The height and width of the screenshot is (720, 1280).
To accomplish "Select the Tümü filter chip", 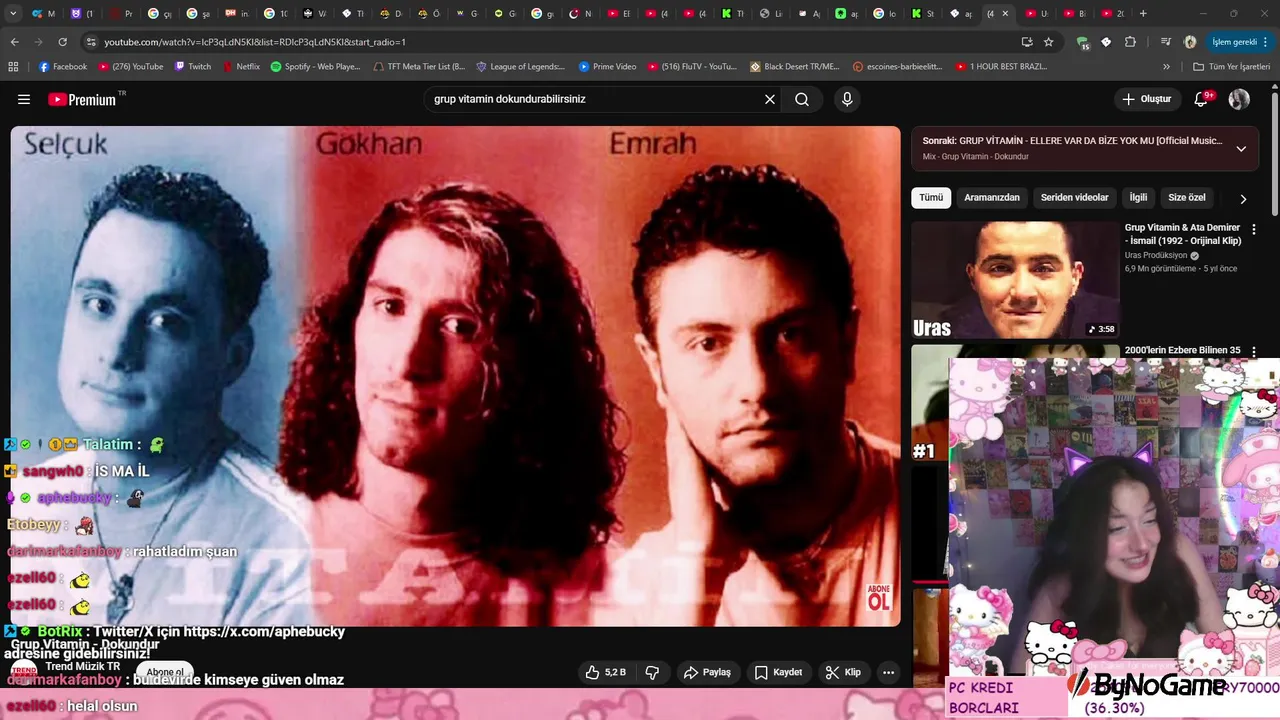I will 931,198.
